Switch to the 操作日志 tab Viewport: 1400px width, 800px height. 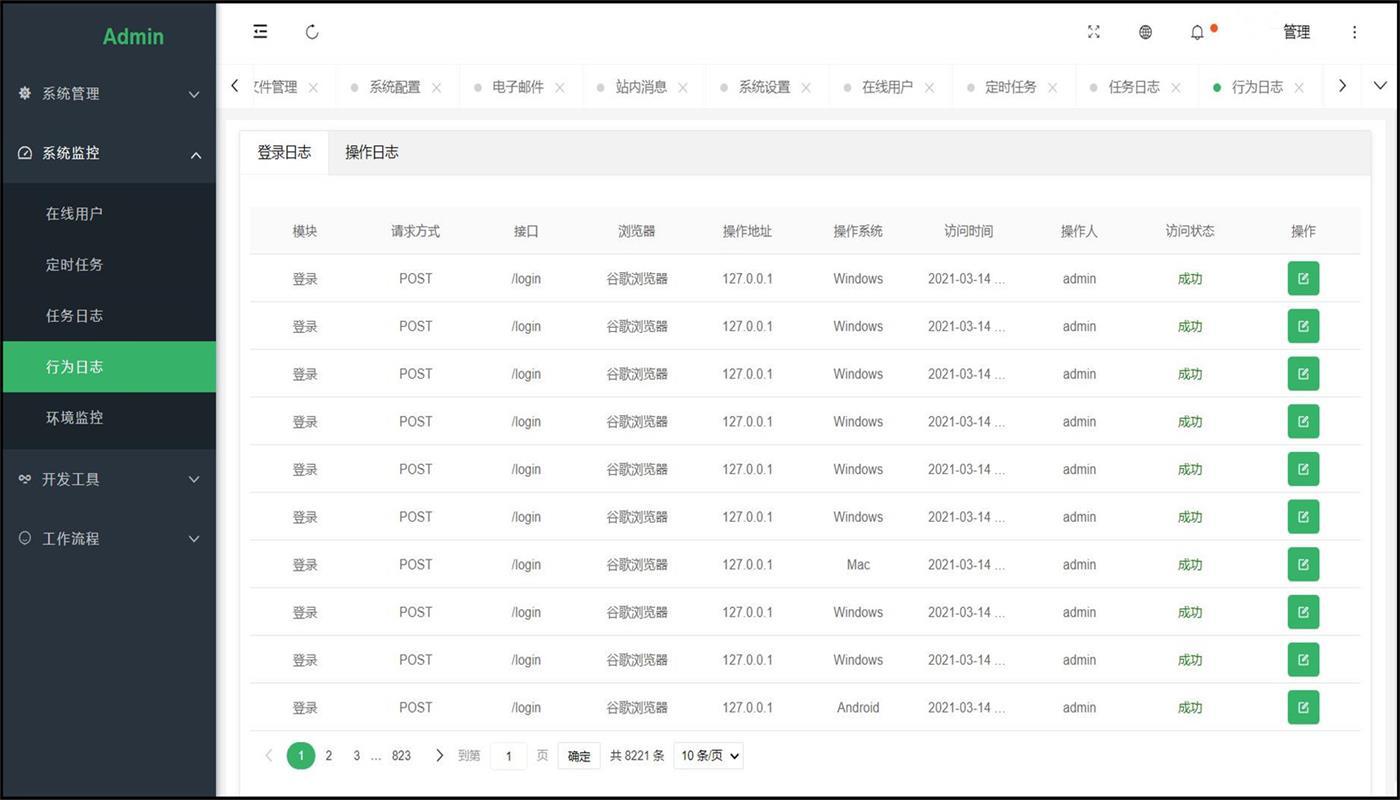pyautogui.click(x=371, y=153)
